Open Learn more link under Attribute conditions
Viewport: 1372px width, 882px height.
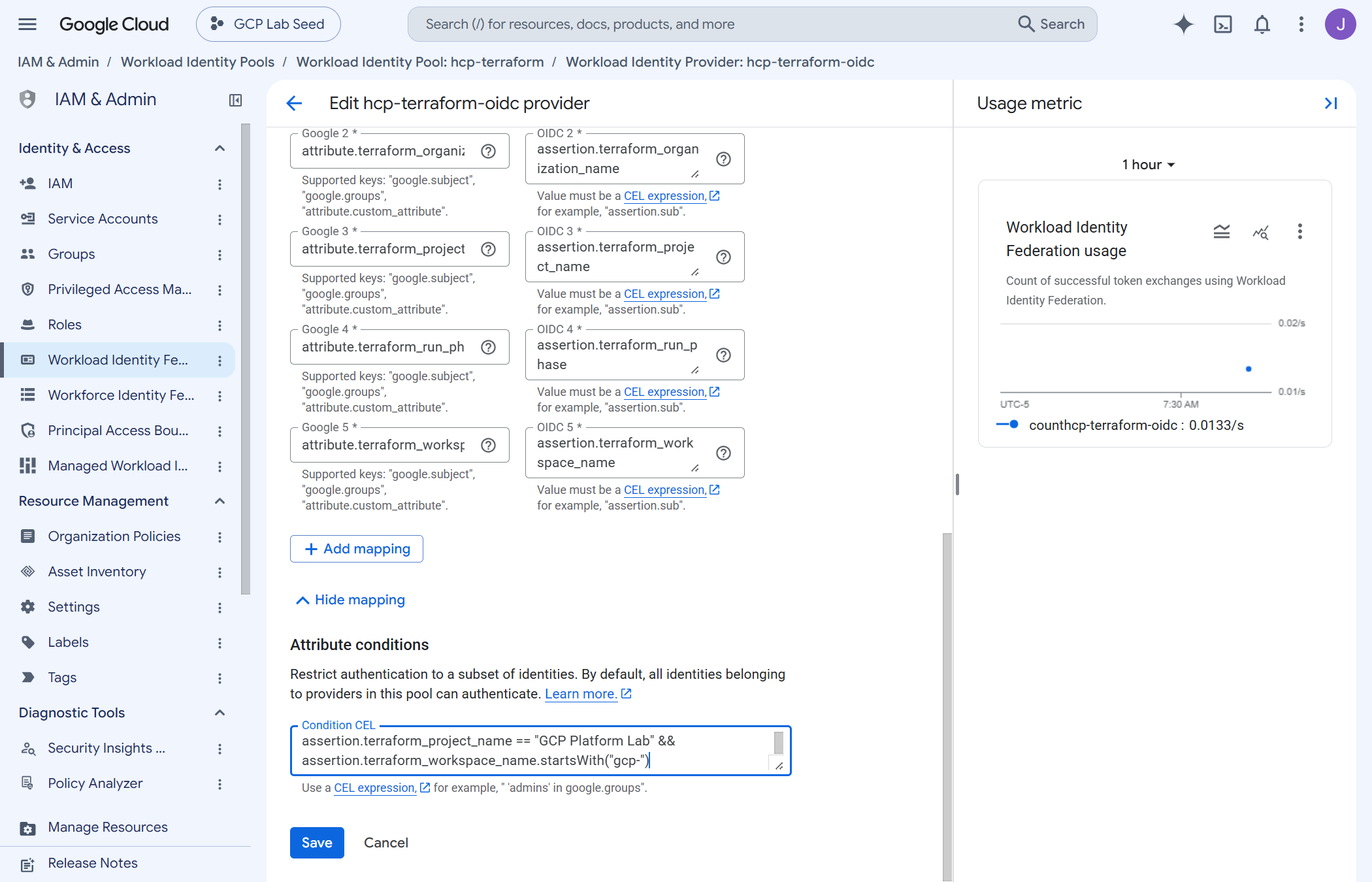coord(588,694)
